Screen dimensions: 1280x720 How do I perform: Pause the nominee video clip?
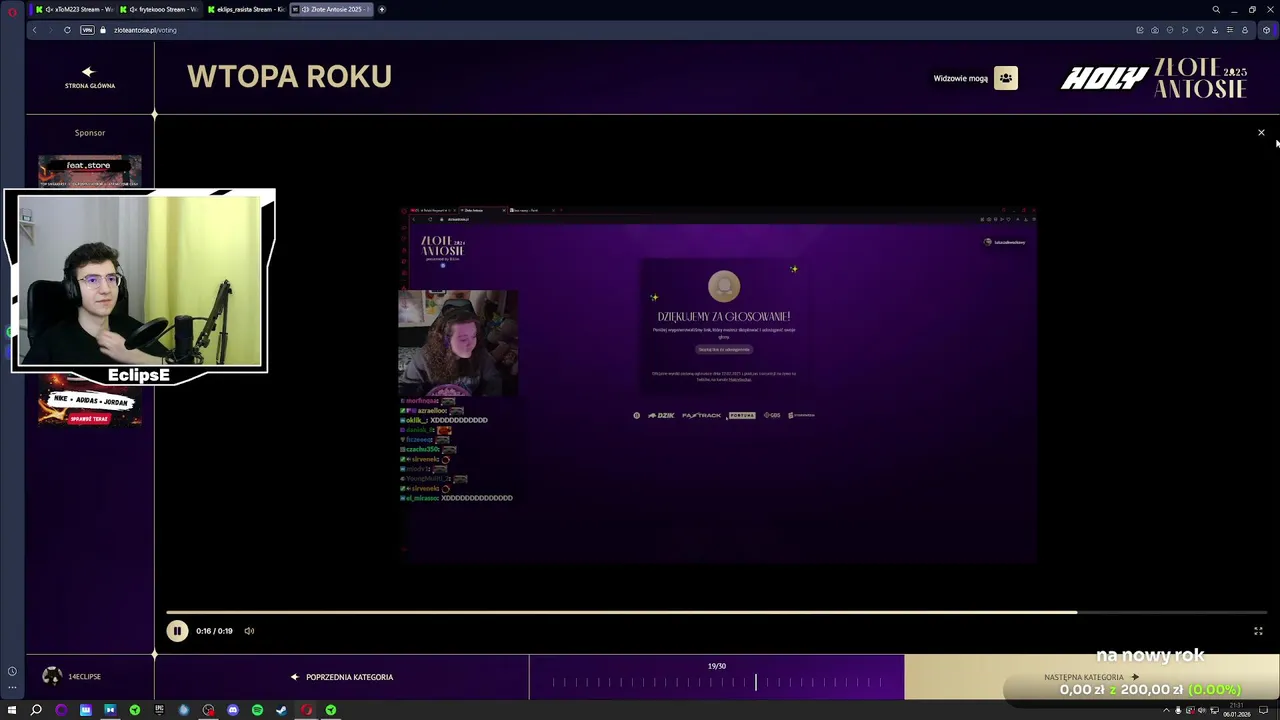177,631
